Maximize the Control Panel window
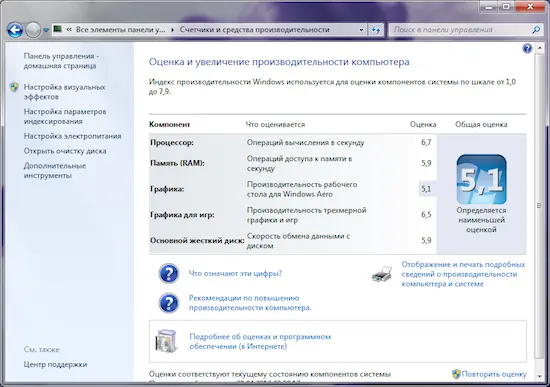The height and width of the screenshot is (387, 550). pos(506,7)
